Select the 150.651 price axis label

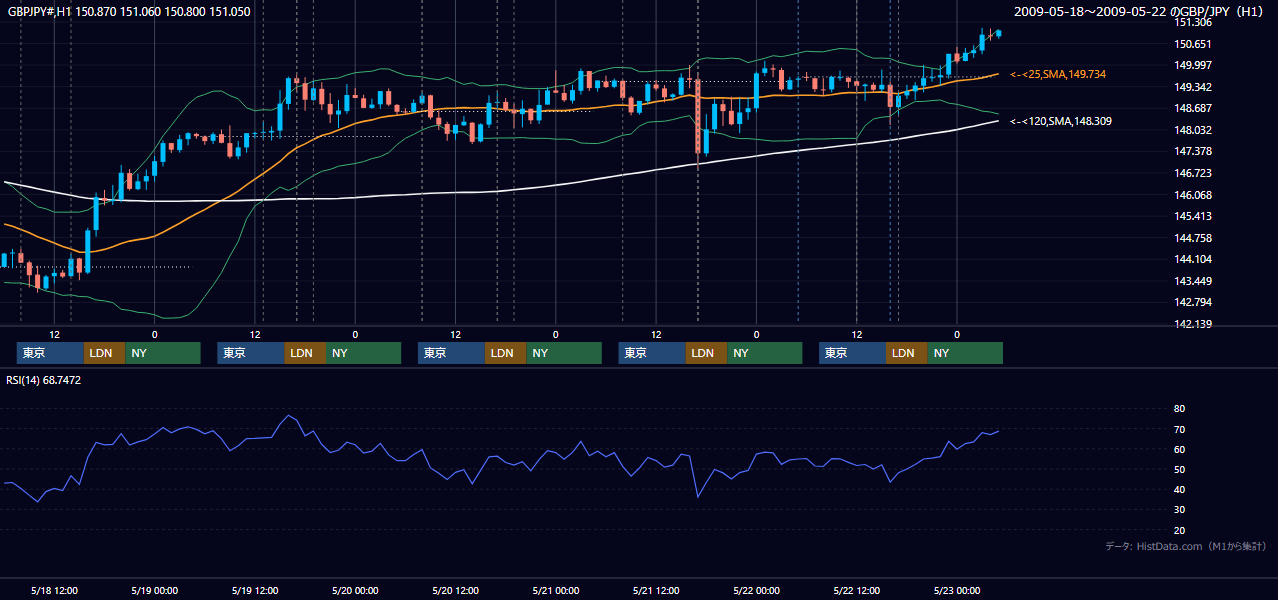click(1192, 44)
